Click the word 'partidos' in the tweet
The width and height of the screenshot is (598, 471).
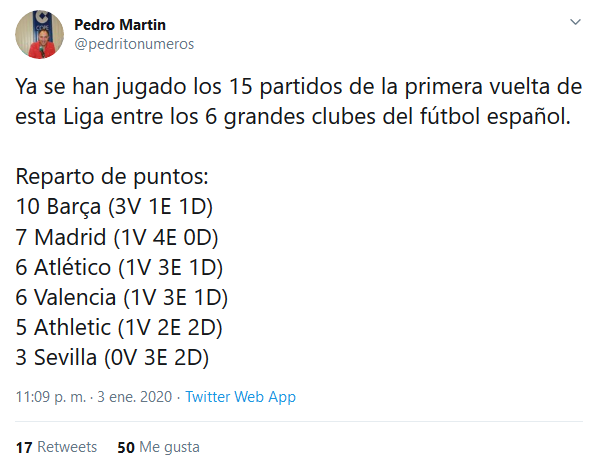(x=301, y=87)
